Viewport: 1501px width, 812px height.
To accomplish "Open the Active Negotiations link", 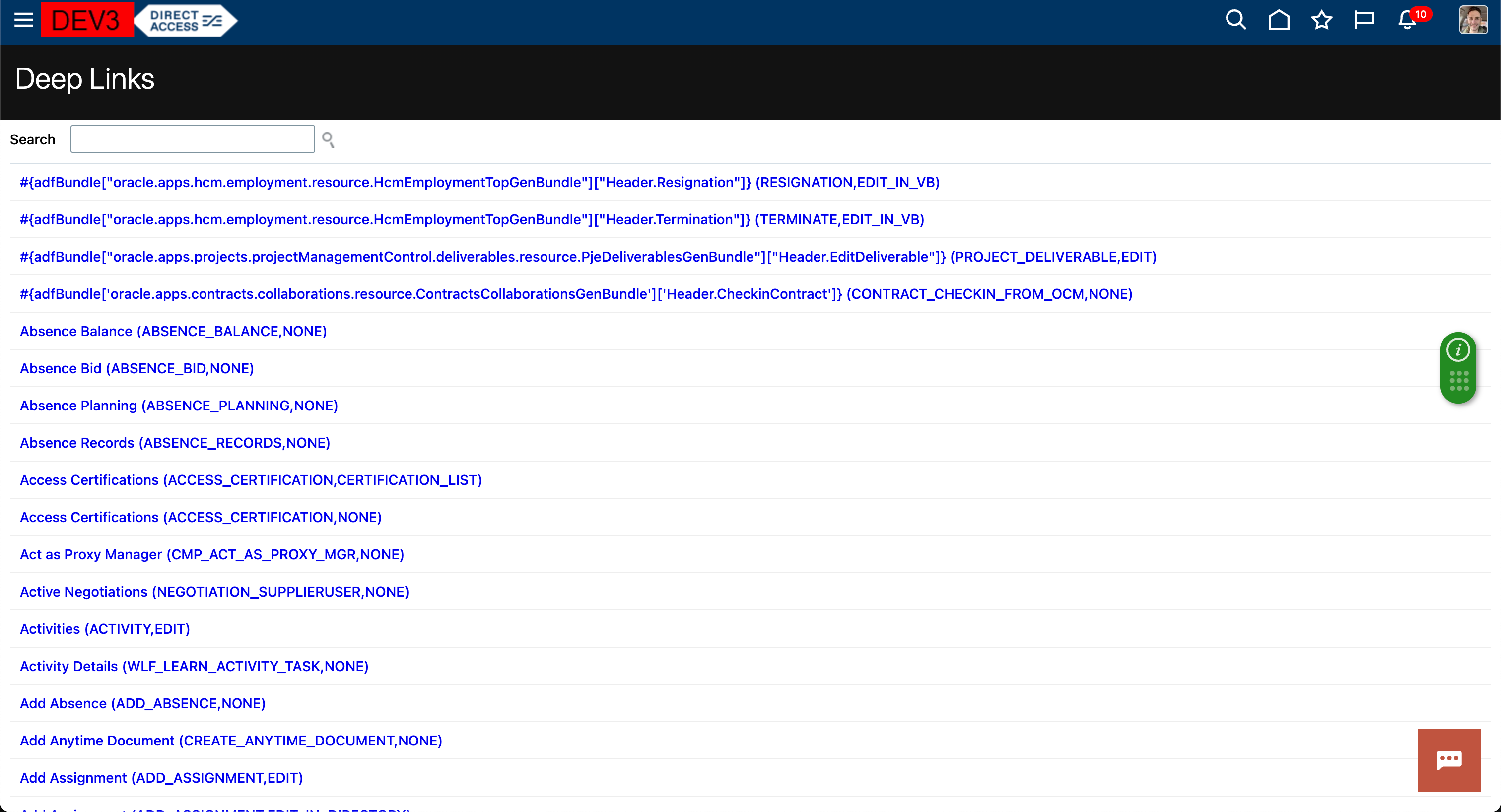I will 214,592.
